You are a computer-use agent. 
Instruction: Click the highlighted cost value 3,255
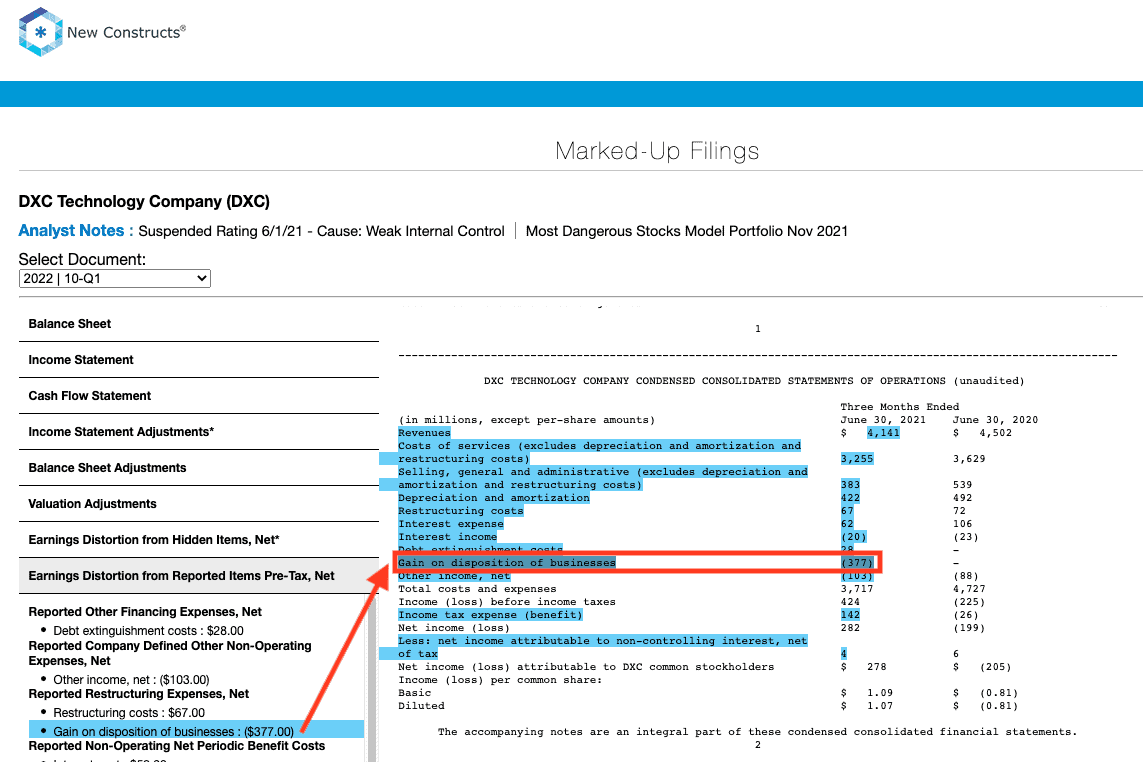tap(857, 459)
